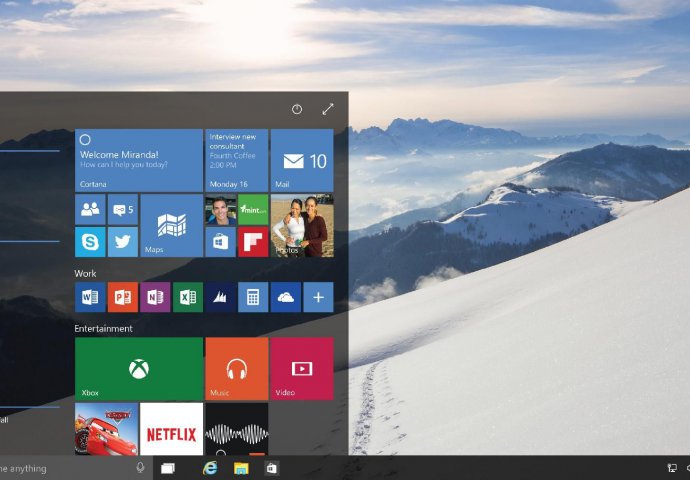
Task: Open the Calculator tile
Action: [x=253, y=297]
